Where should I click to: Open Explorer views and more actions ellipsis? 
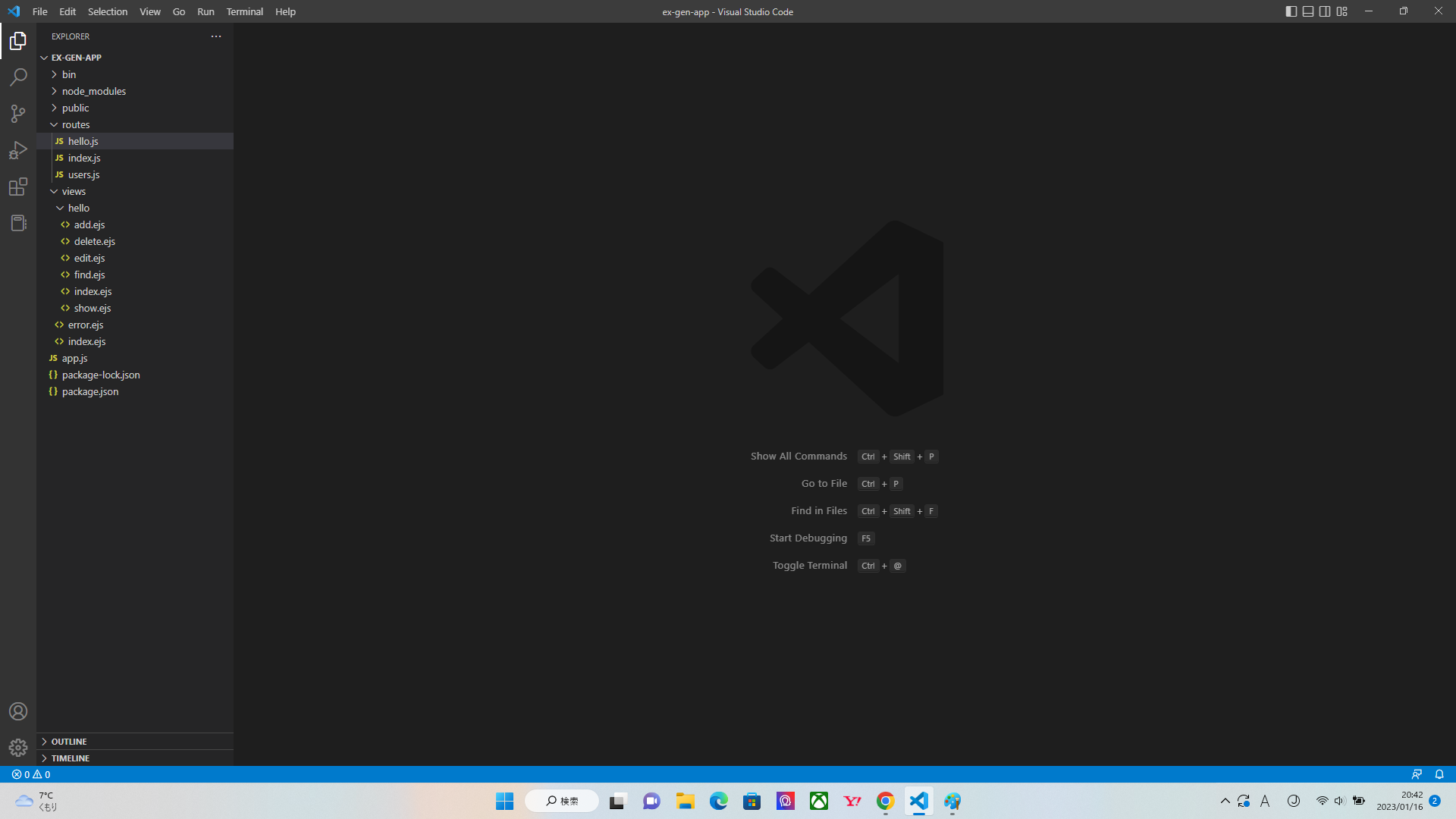(216, 36)
